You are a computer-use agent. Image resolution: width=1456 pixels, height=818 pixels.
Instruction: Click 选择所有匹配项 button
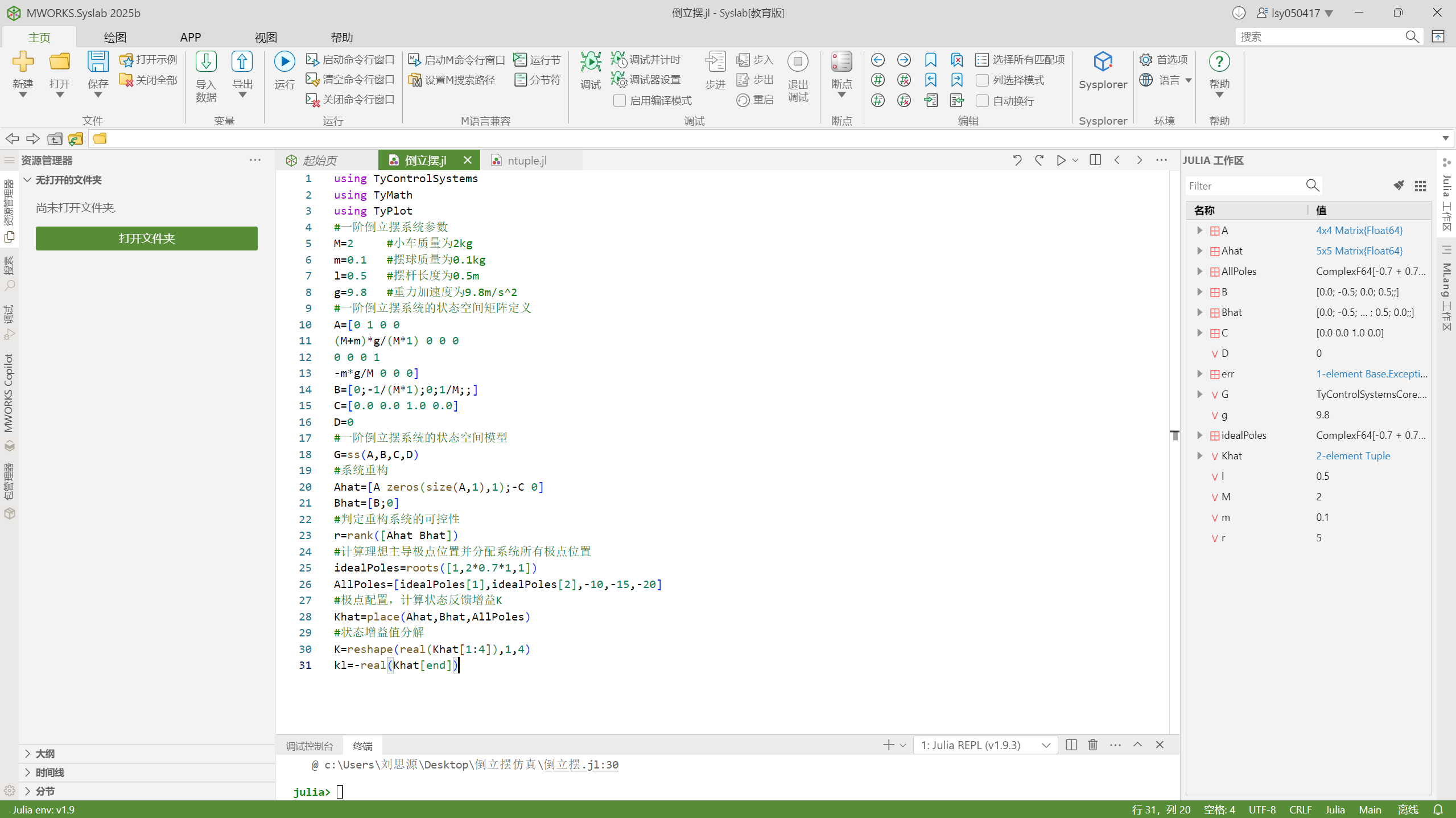click(x=1020, y=60)
